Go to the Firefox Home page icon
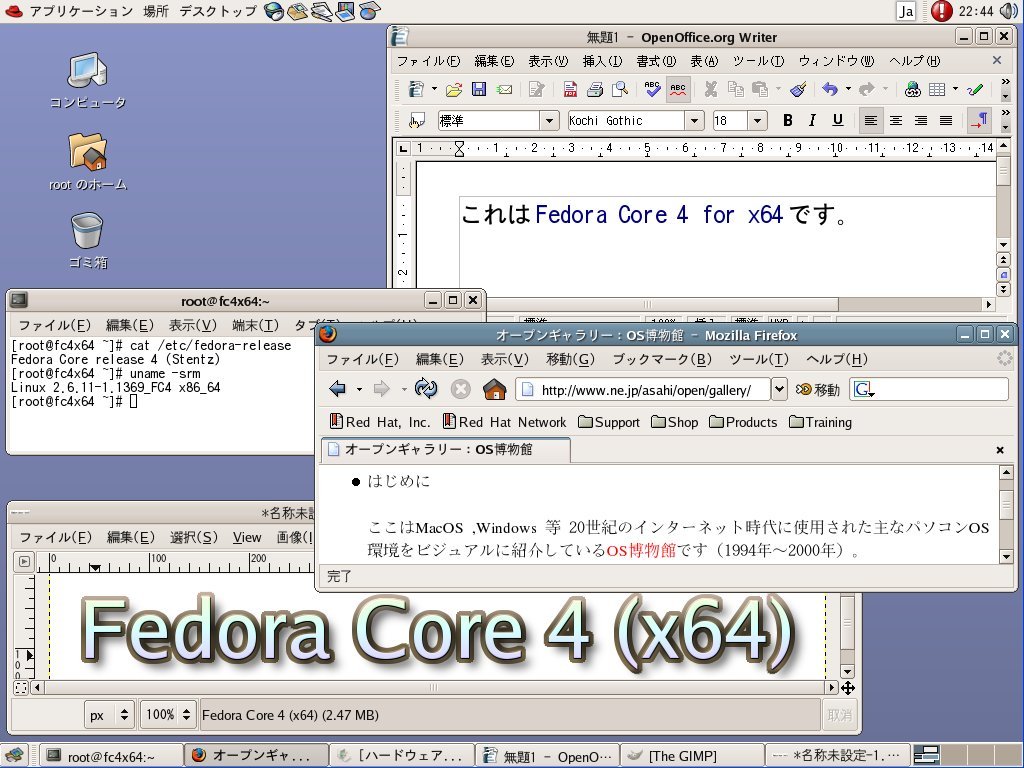The width and height of the screenshot is (1024, 768). pyautogui.click(x=494, y=390)
